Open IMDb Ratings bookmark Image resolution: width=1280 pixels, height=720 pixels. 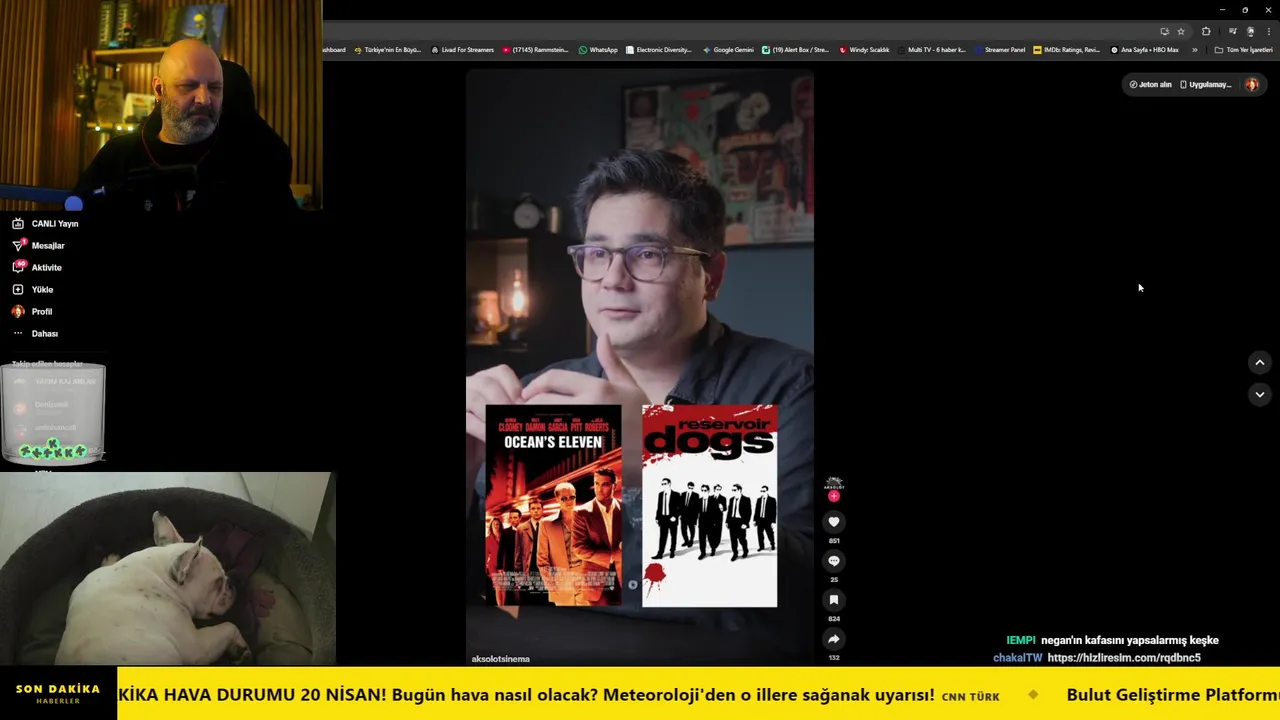[1066, 50]
